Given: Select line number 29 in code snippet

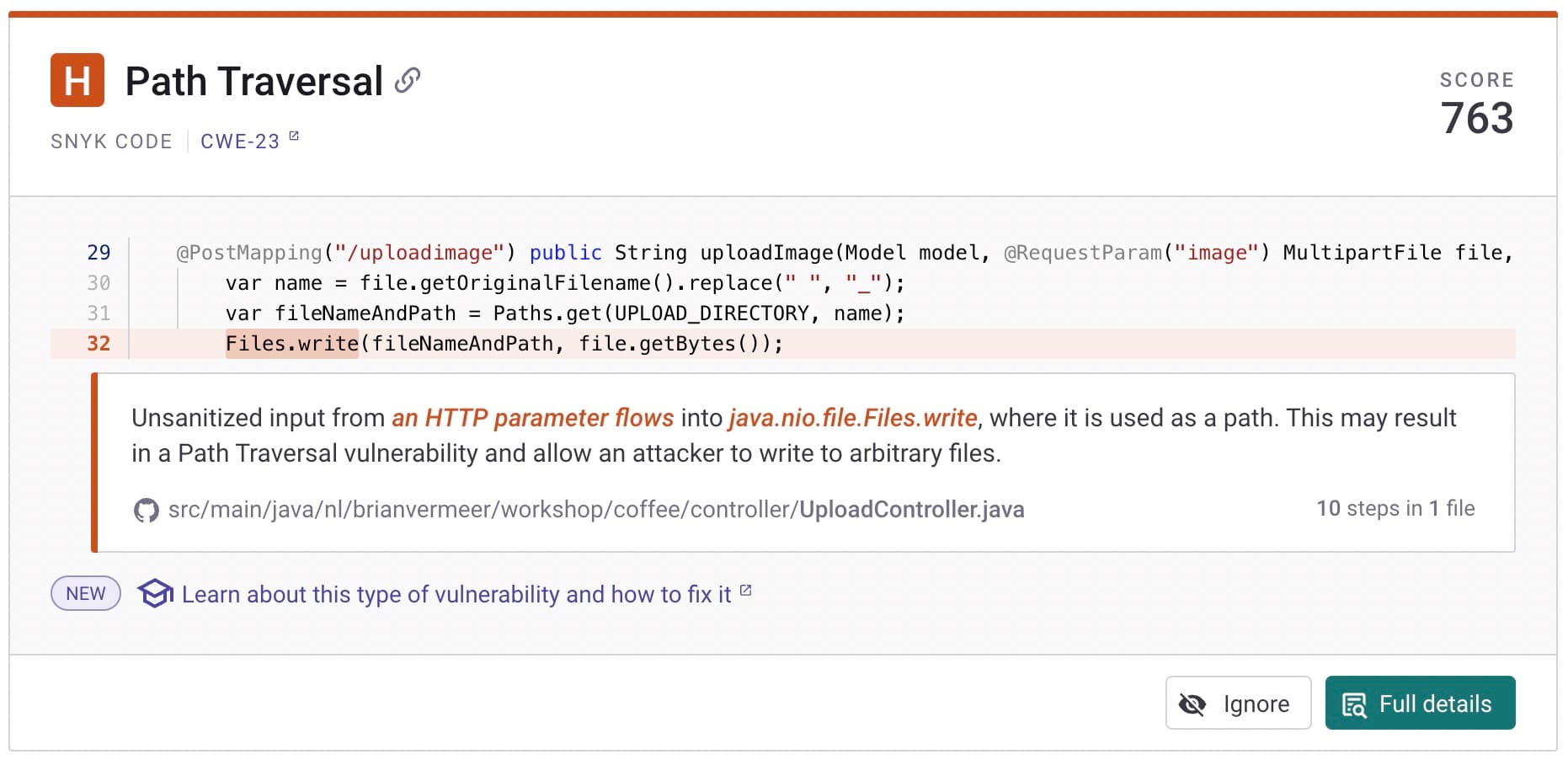Looking at the screenshot, I should pos(99,253).
